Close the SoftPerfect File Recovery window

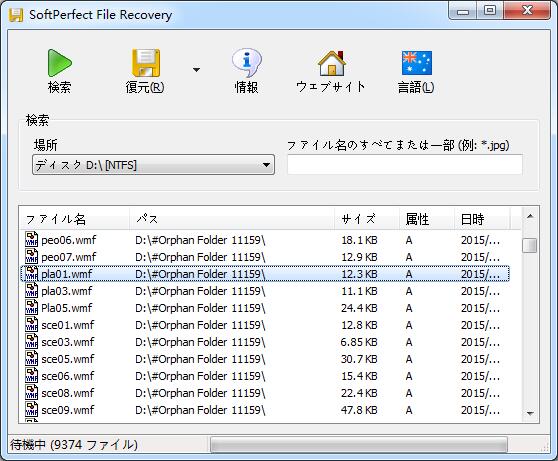click(527, 11)
